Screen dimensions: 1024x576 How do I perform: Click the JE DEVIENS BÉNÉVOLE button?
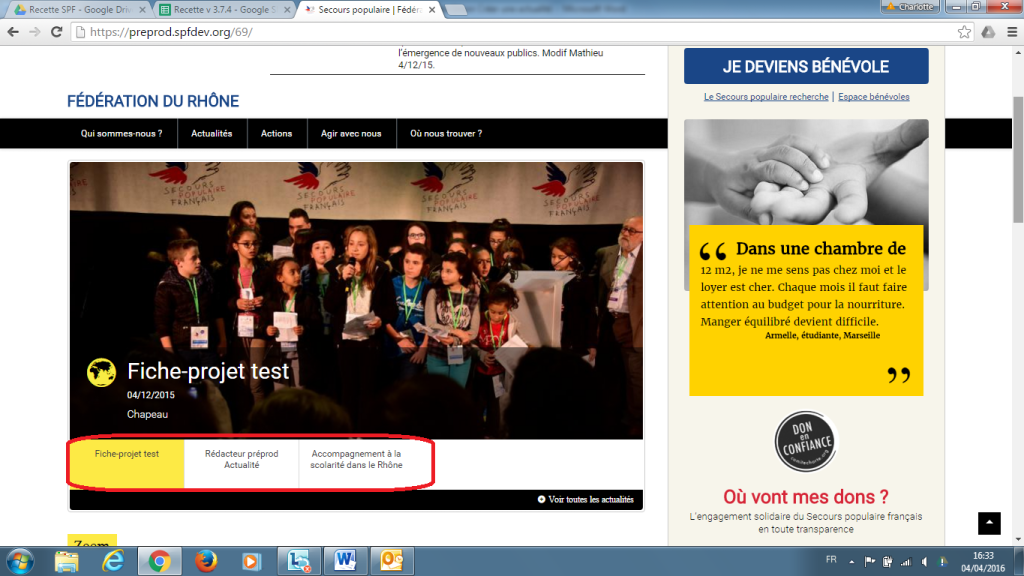tap(806, 66)
